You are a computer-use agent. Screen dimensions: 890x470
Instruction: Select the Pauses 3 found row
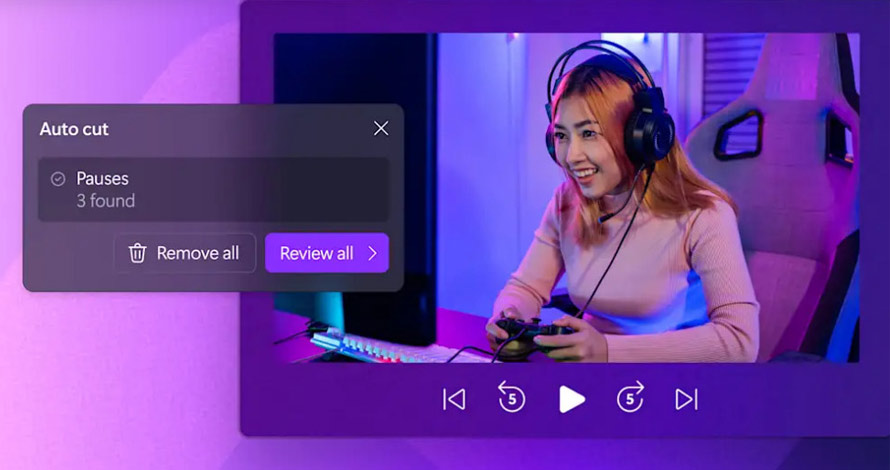click(x=213, y=190)
